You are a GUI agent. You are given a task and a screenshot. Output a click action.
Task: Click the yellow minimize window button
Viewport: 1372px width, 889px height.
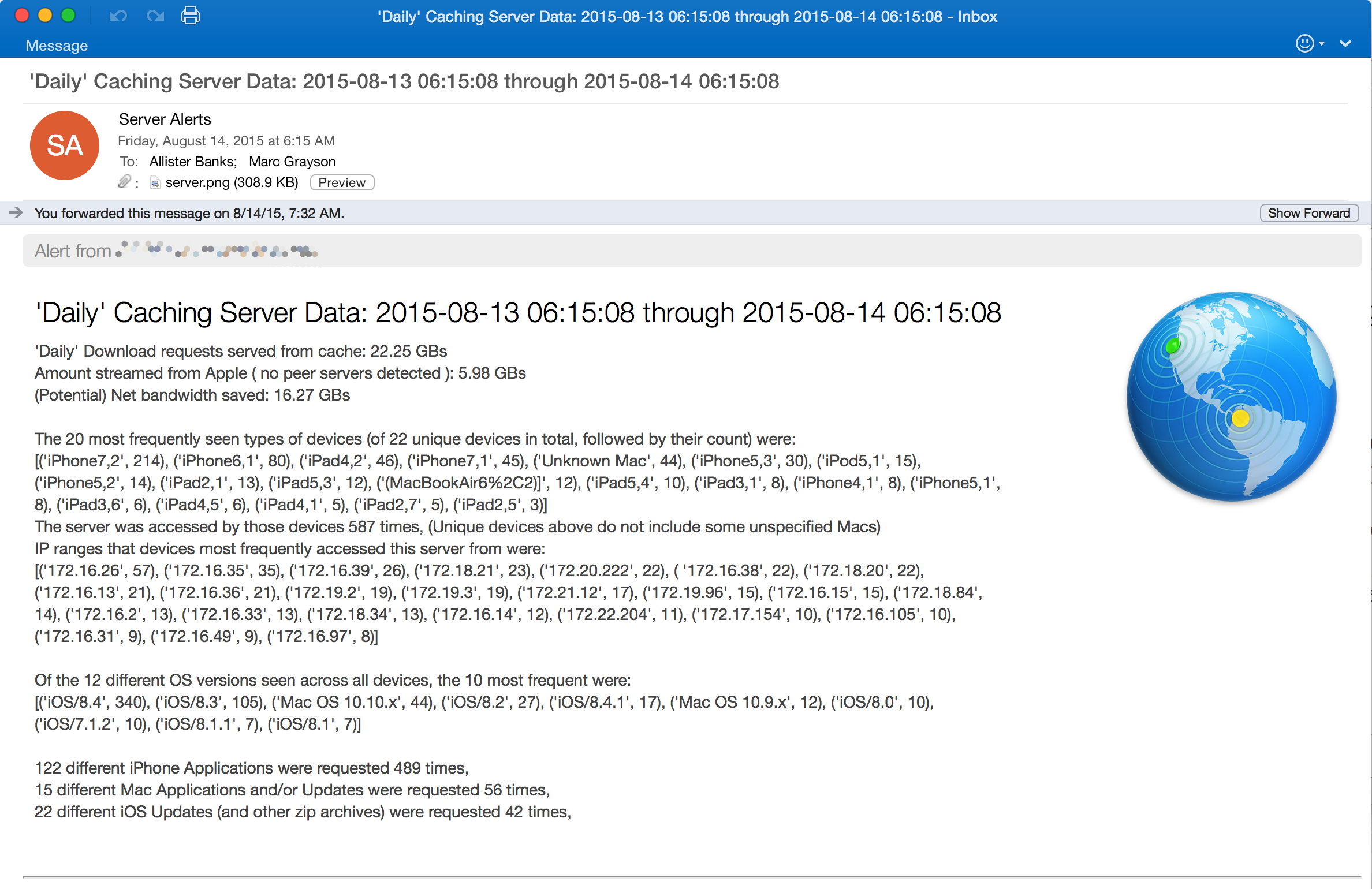(45, 16)
